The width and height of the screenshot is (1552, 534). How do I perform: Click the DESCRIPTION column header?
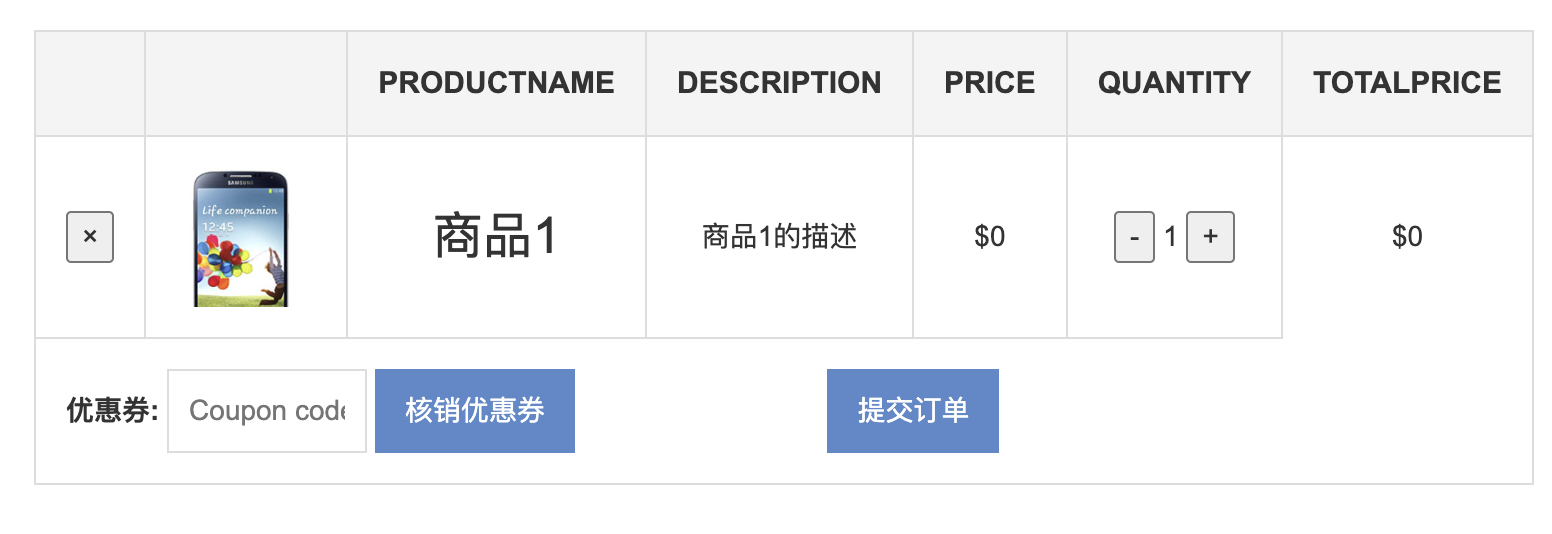(x=779, y=83)
